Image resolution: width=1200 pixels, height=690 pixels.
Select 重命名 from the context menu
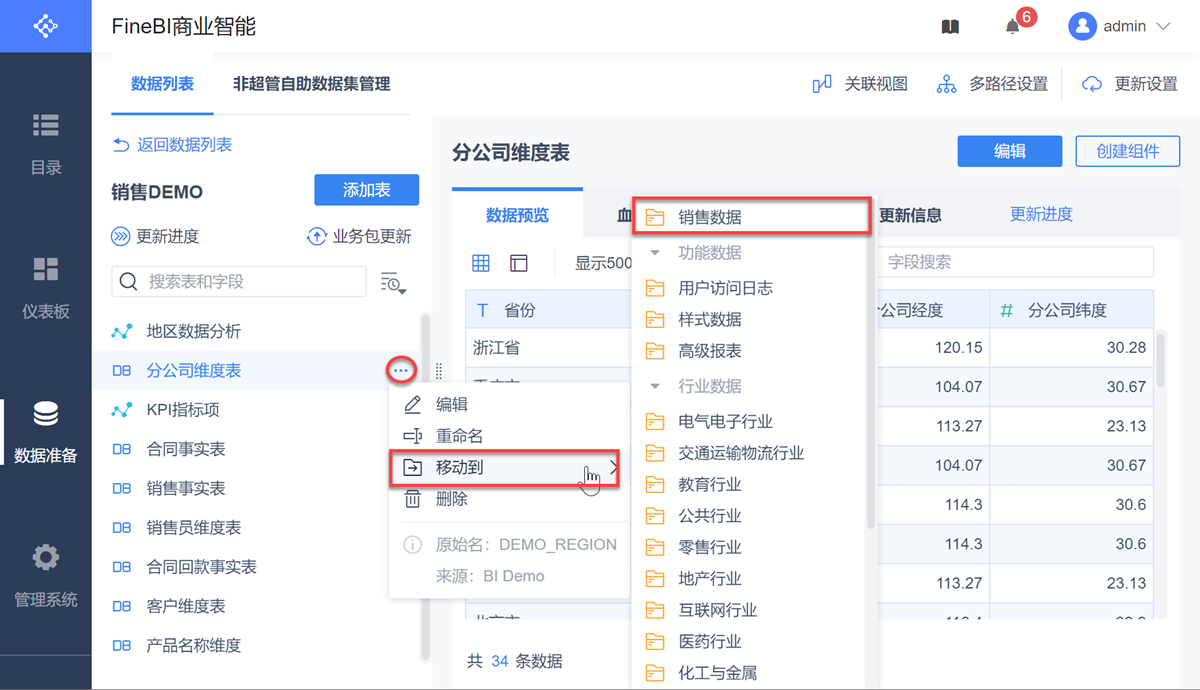pyautogui.click(x=459, y=436)
